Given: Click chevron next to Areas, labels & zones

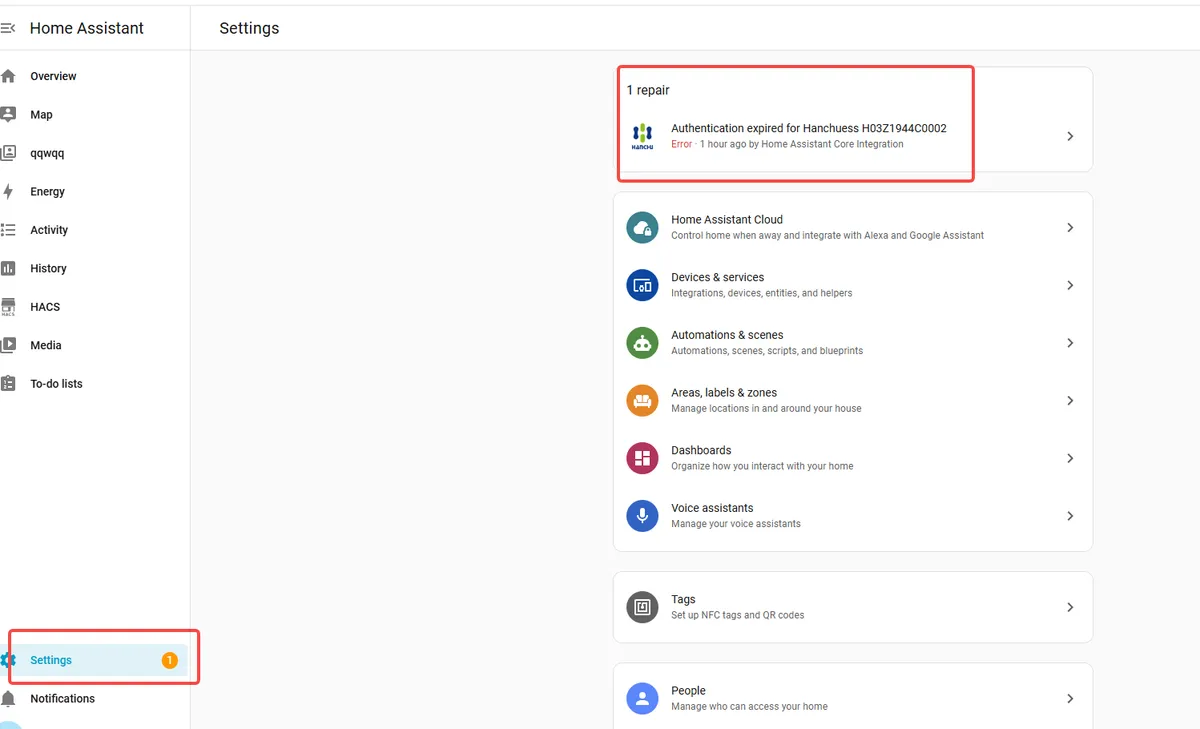Looking at the screenshot, I should coord(1070,400).
